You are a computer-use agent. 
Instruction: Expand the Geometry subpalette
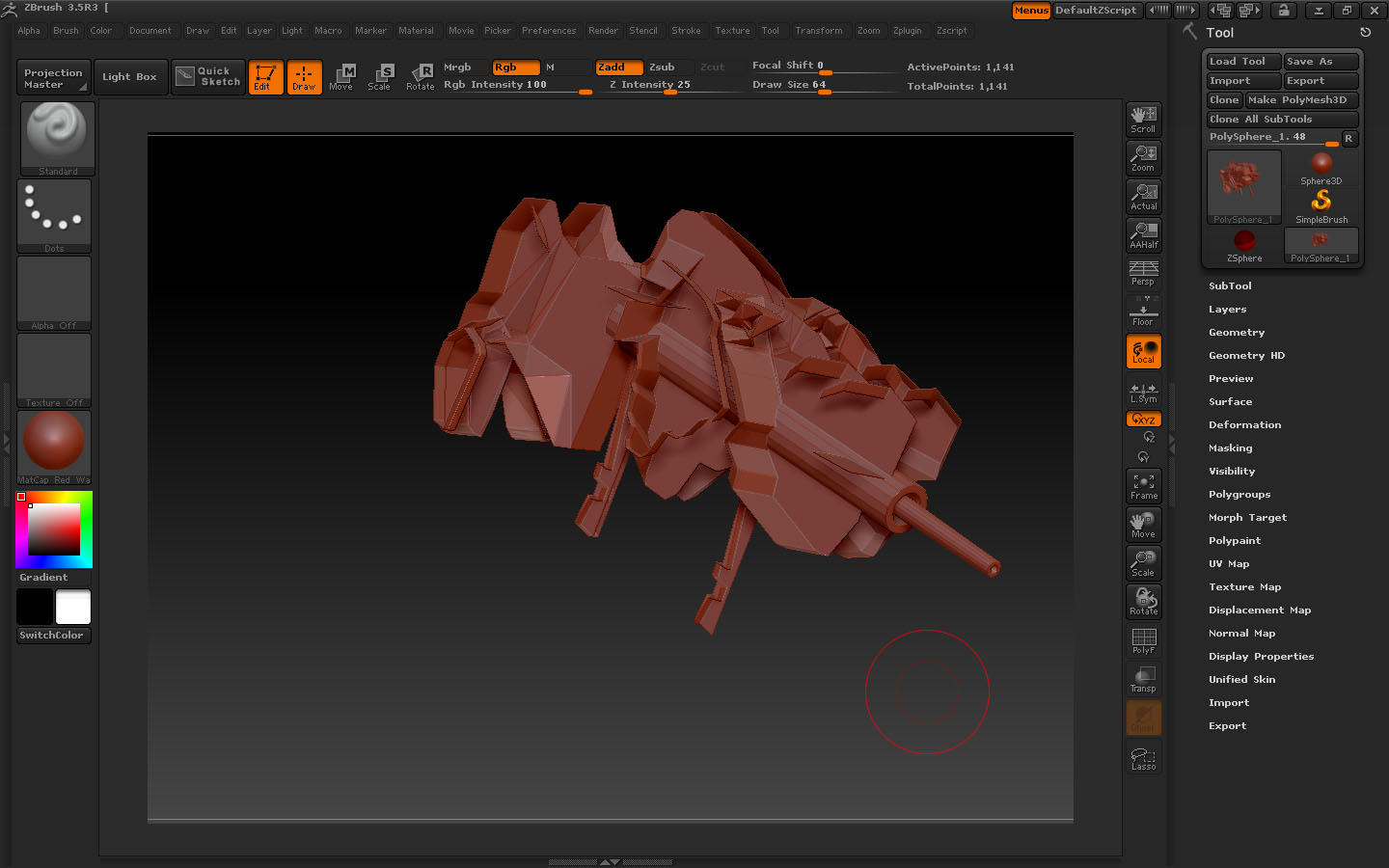coord(1236,333)
